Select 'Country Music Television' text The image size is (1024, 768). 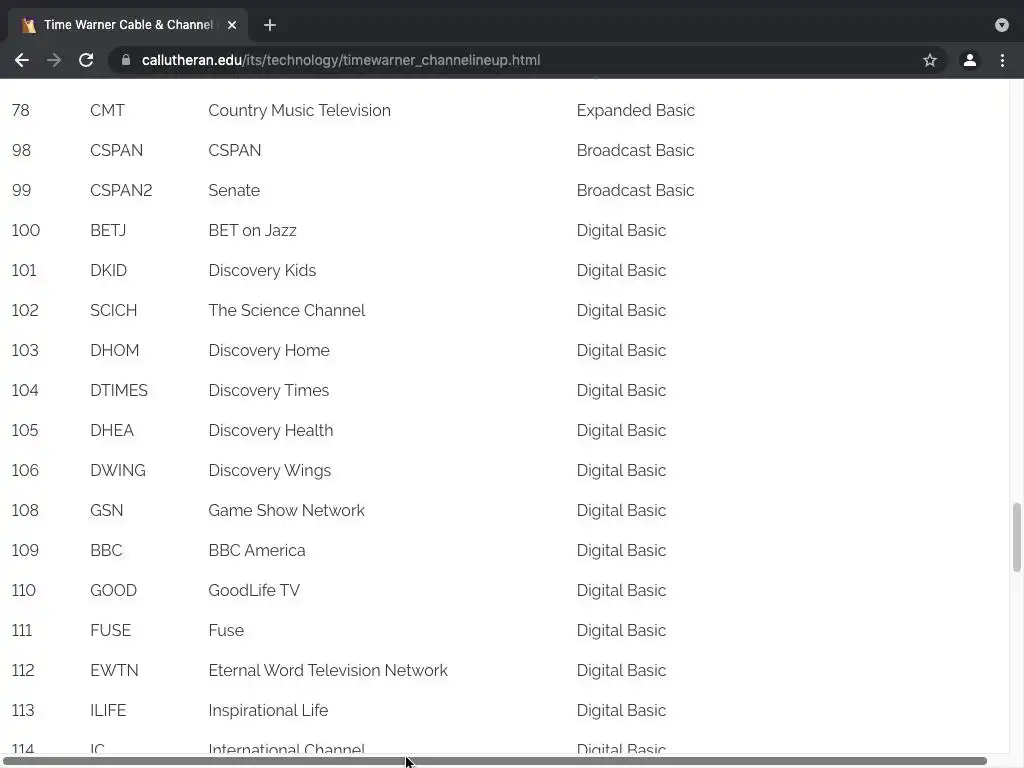tap(300, 110)
